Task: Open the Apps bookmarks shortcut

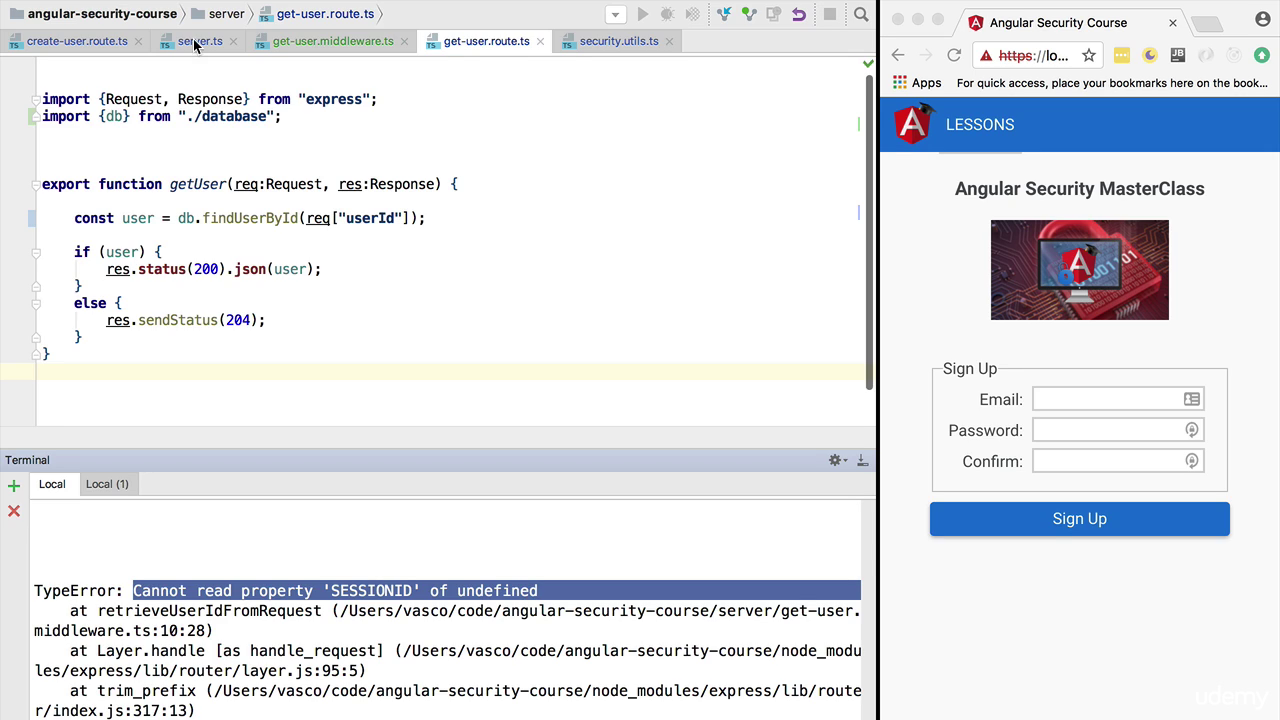Action: coord(917,83)
